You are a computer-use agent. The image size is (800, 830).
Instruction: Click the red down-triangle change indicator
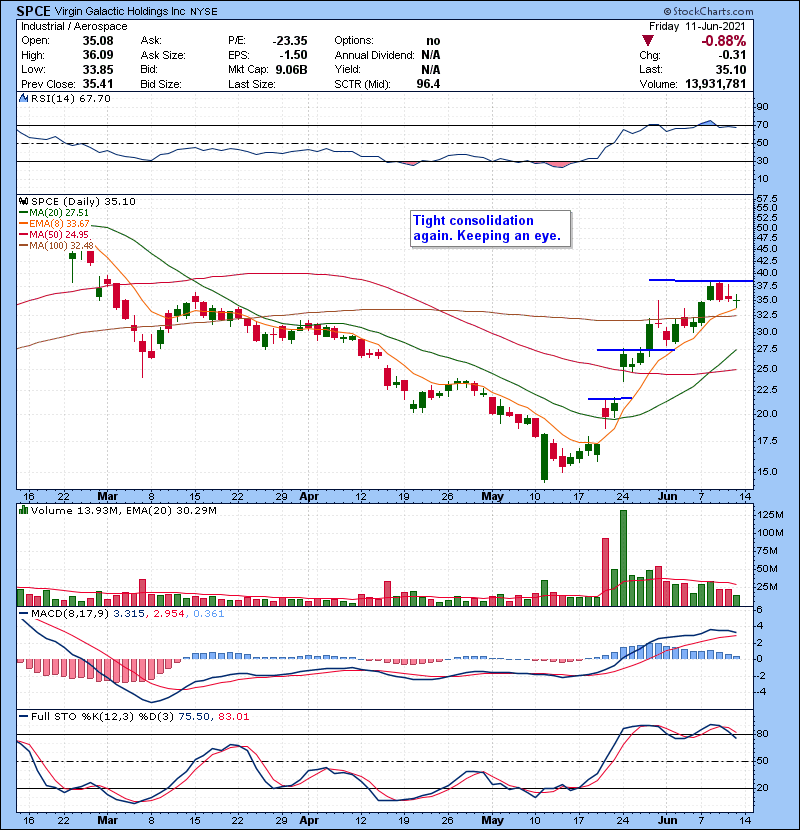pos(648,41)
